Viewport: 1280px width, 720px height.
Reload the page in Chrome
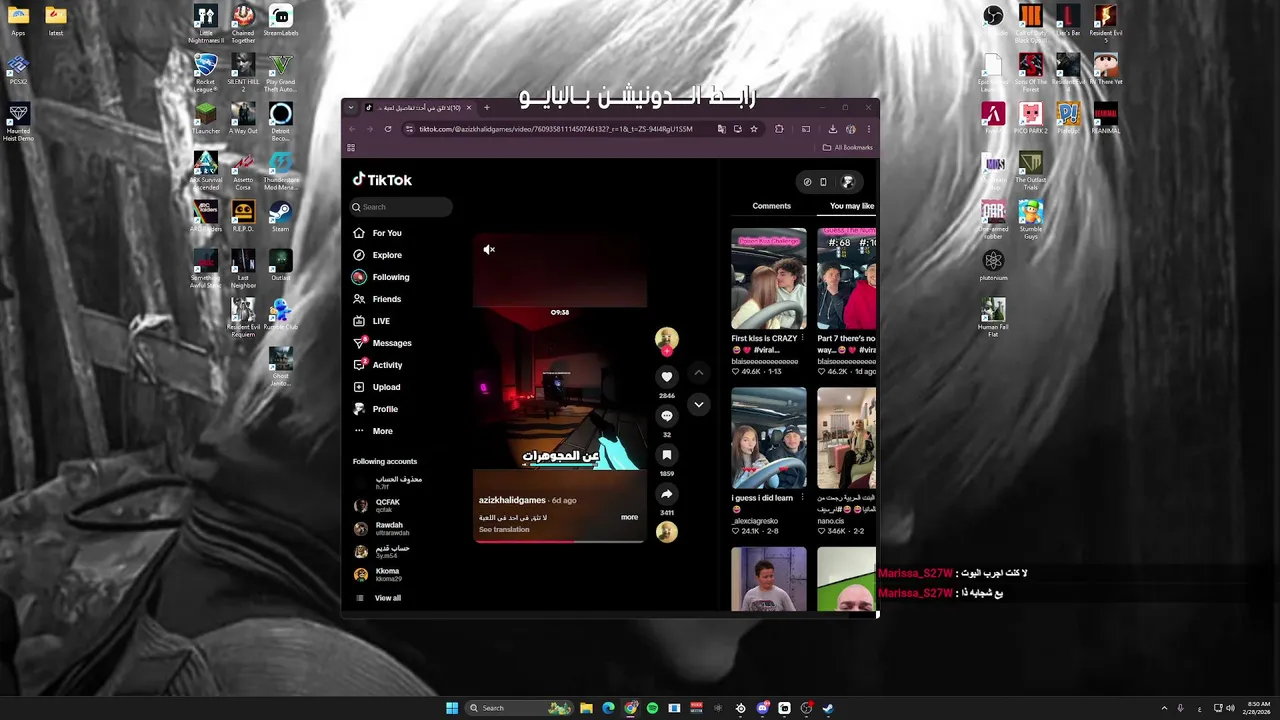[x=388, y=129]
